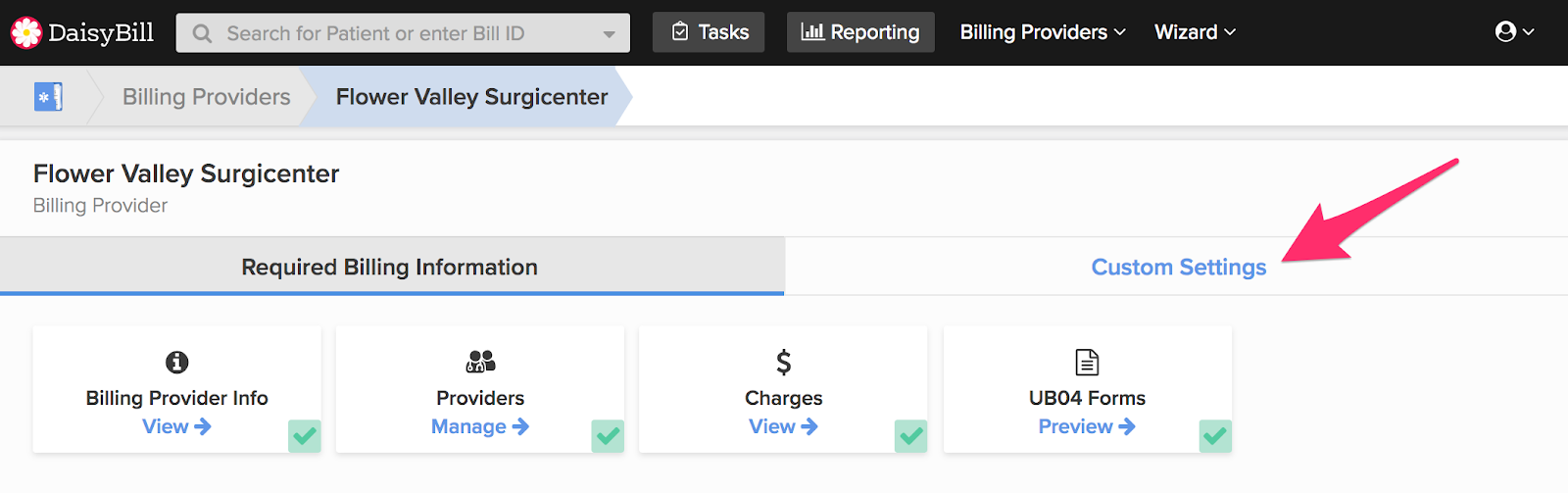
Task: Open the Tasks button
Action: tap(709, 32)
